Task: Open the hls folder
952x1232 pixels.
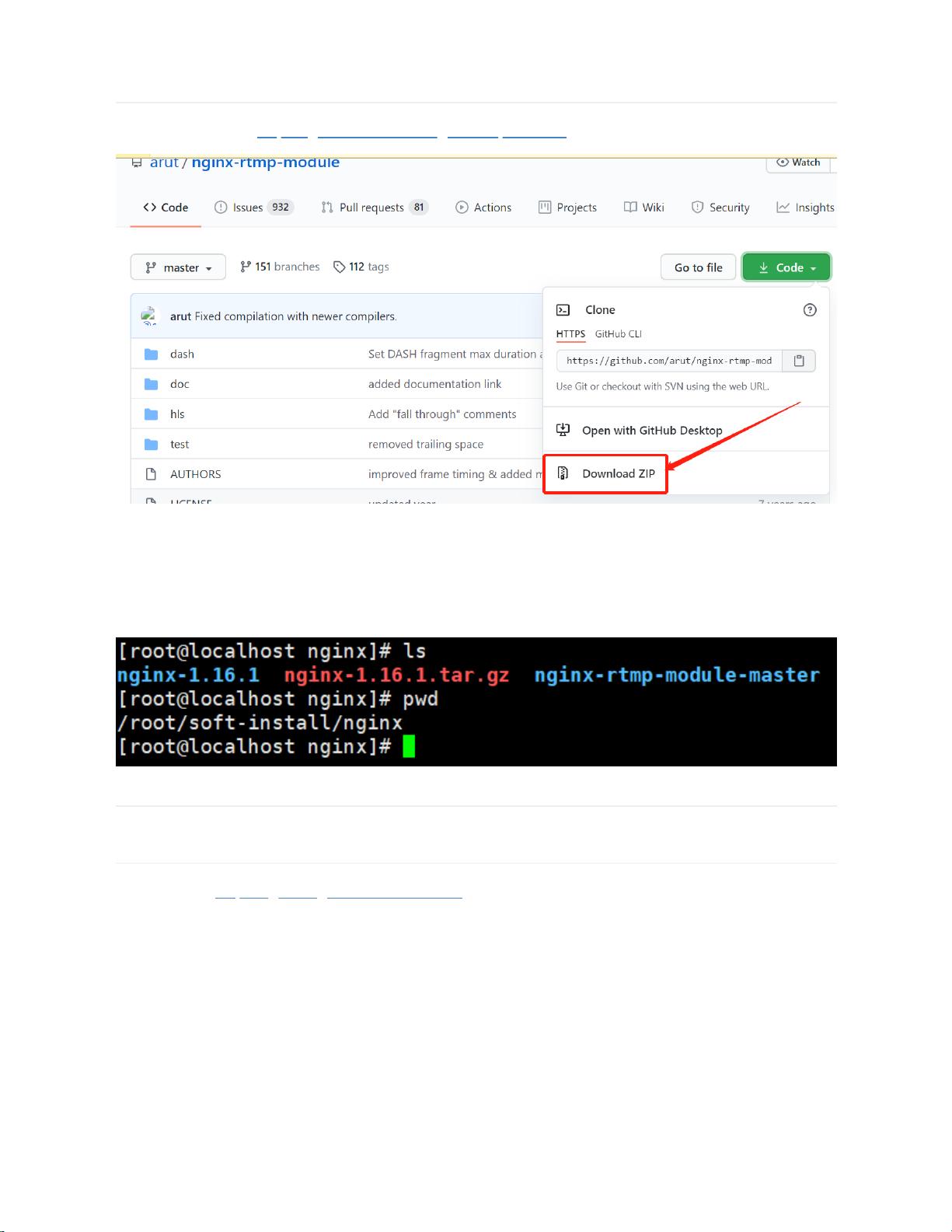Action: pos(177,414)
